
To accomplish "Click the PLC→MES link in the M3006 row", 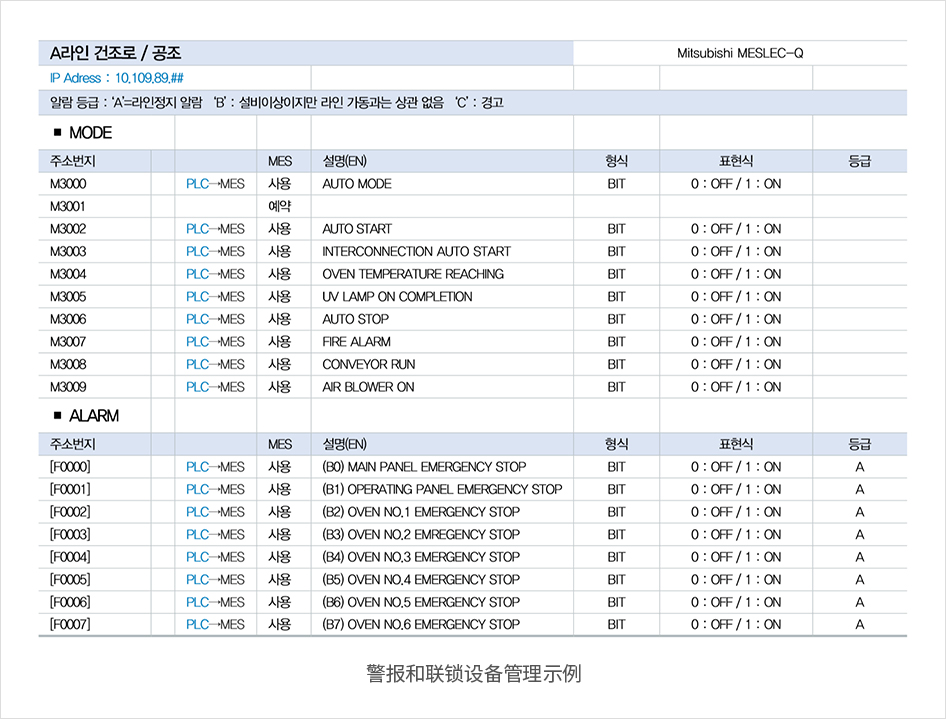I will click(x=215, y=319).
